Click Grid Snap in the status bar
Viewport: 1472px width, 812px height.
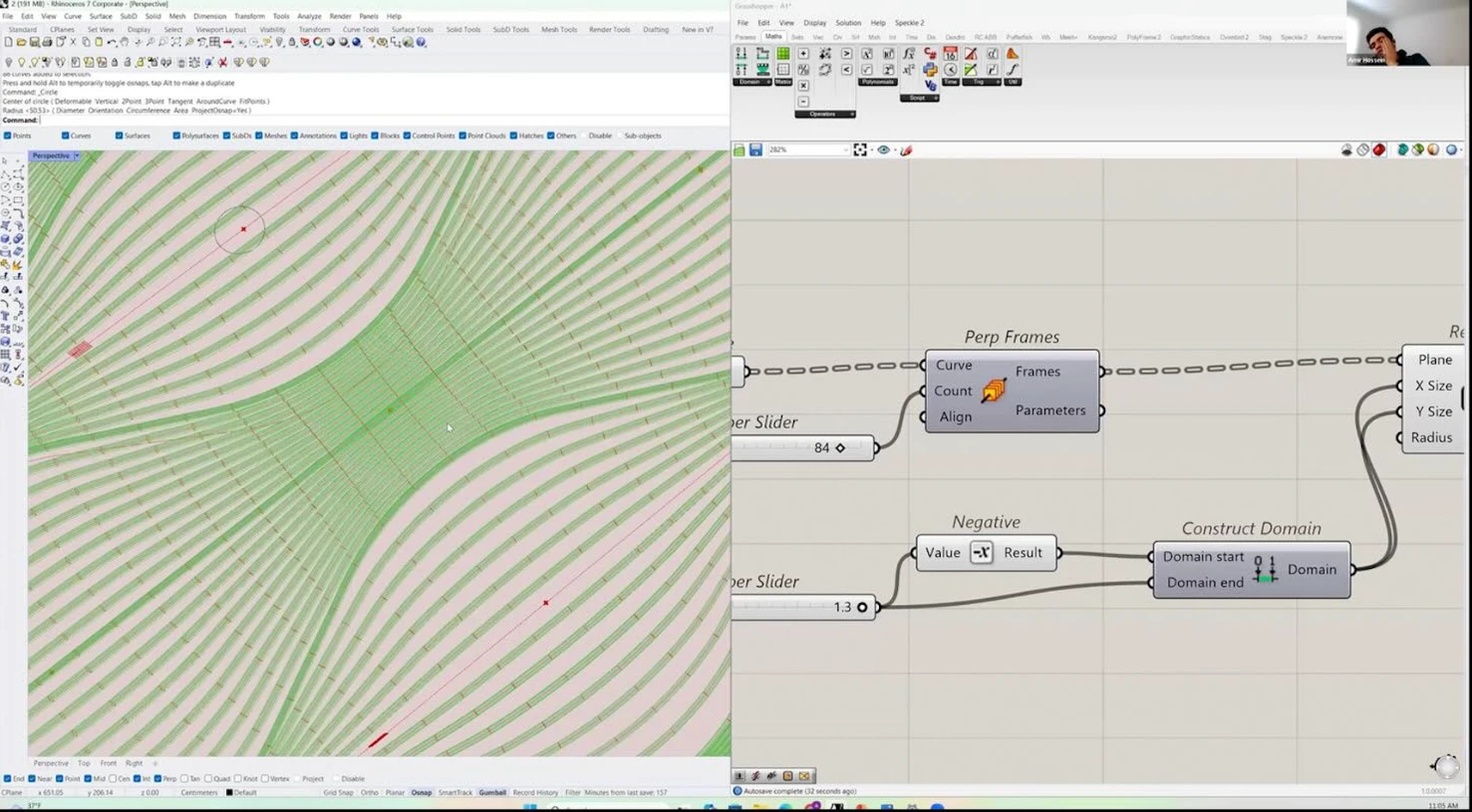click(338, 793)
